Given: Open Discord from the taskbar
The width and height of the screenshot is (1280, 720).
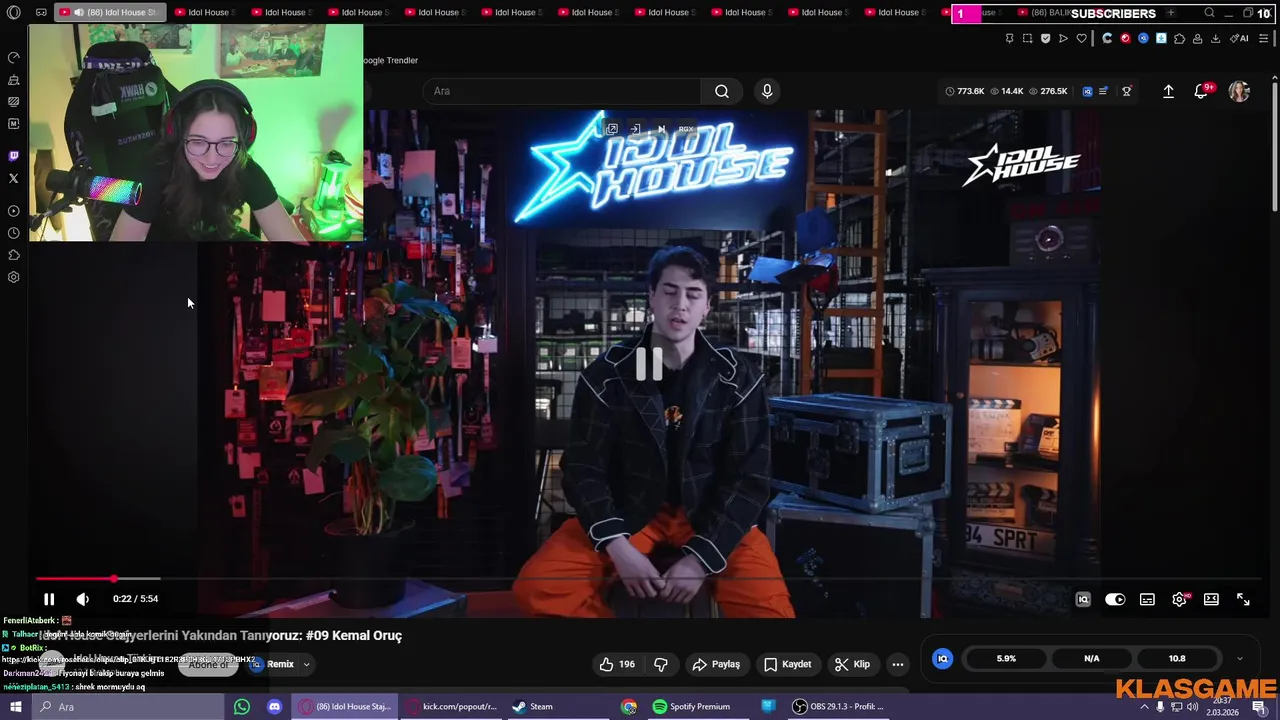Looking at the screenshot, I should tap(274, 707).
